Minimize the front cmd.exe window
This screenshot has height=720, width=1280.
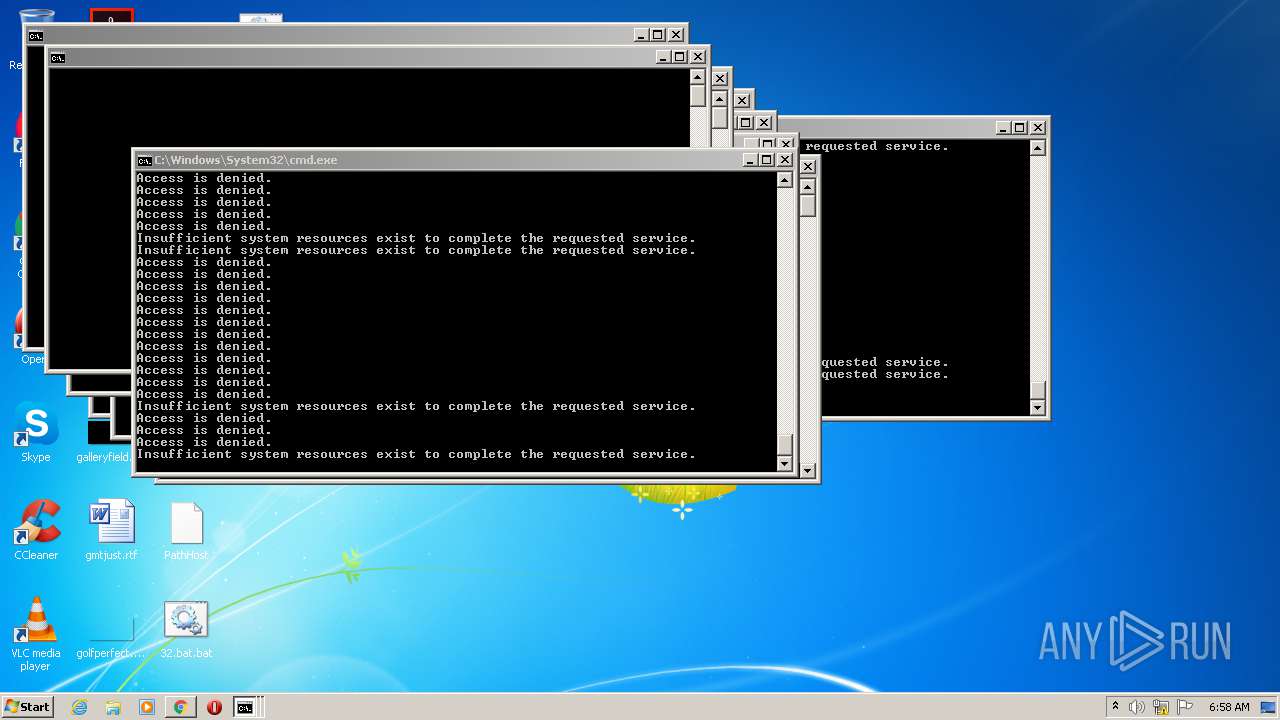pos(751,160)
